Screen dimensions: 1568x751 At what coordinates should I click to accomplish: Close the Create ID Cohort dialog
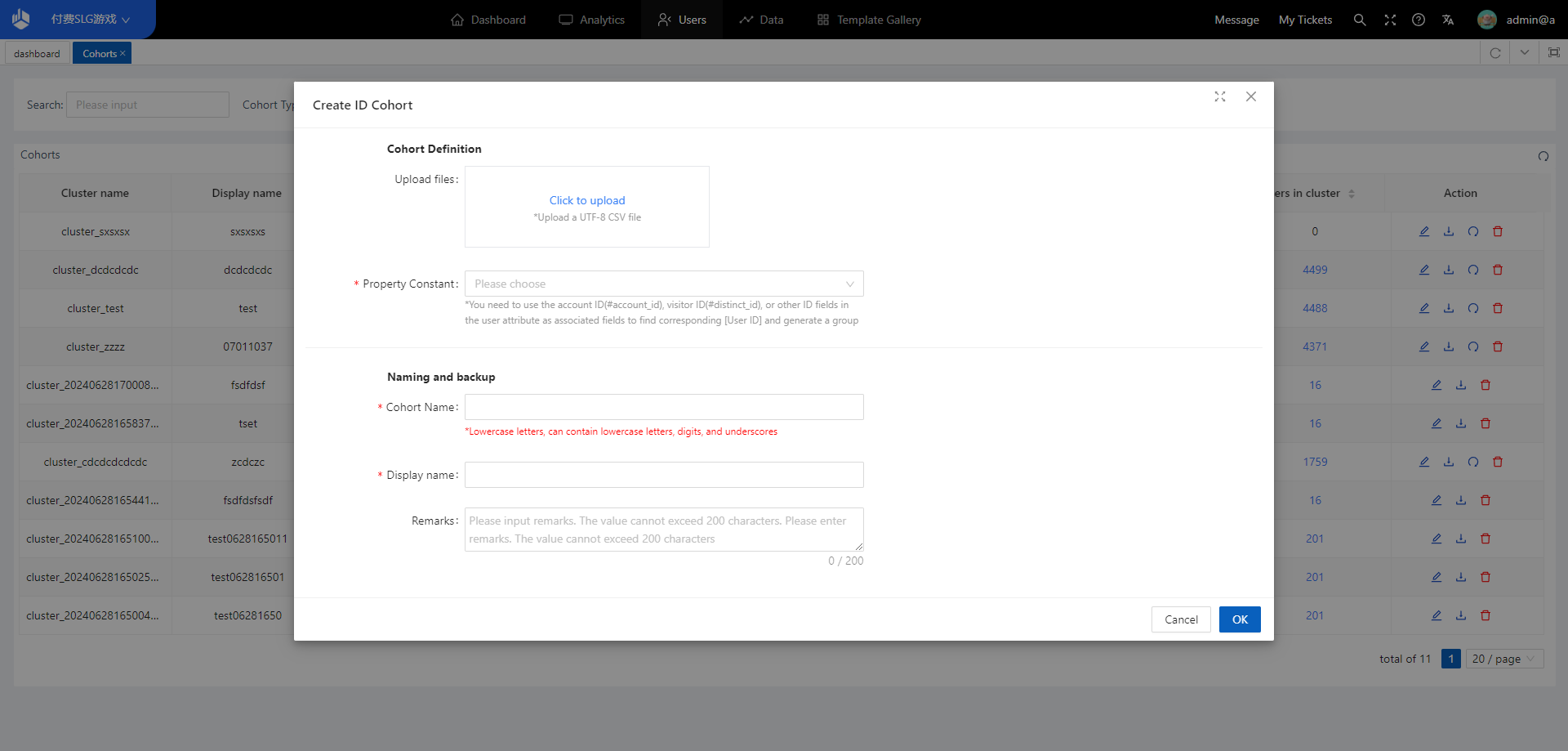(1251, 96)
